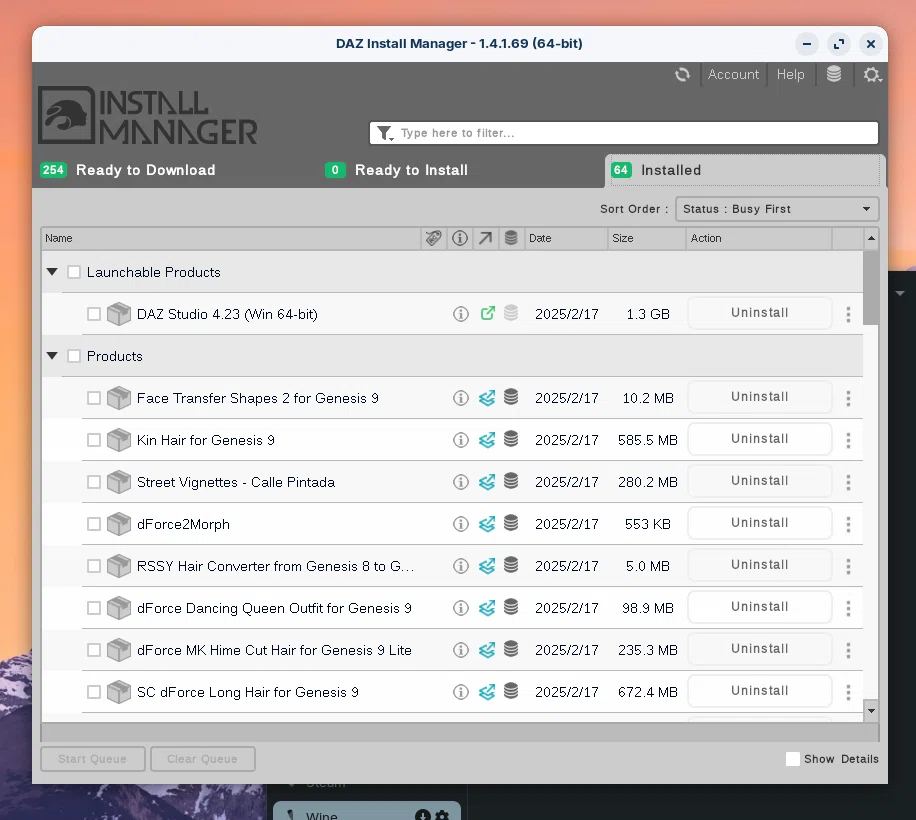Screen dimensions: 916x820
Task: Uninstall Kin Hair for Genesis 9
Action: [759, 439]
